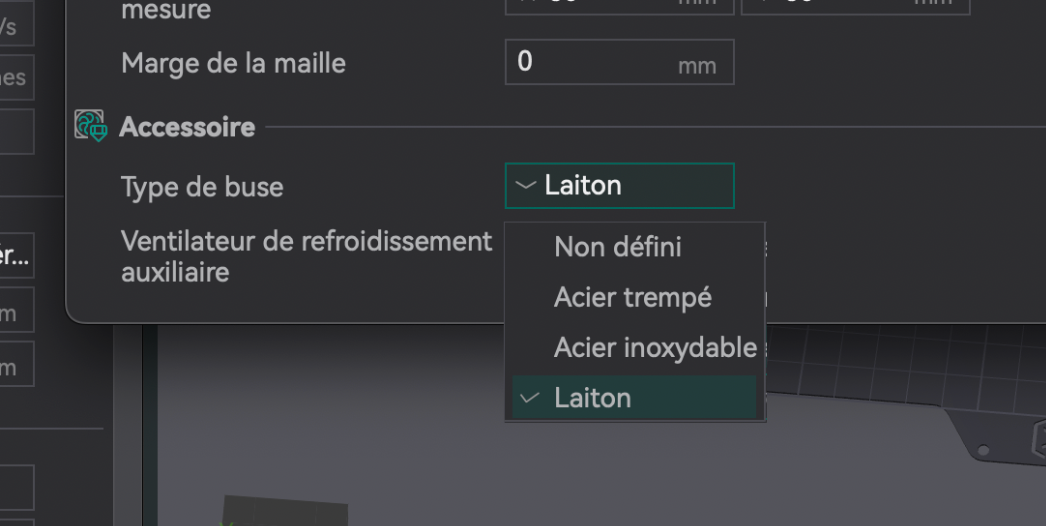Viewport: 1046px width, 526px height.
Task: Click the Type de buse label
Action: pos(202,187)
